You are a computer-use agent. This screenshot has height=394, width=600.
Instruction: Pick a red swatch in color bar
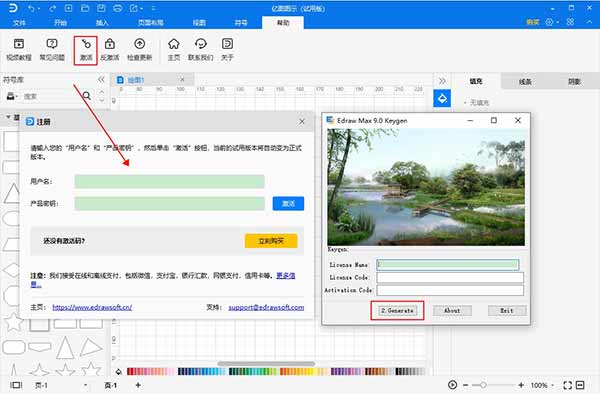(x=130, y=371)
